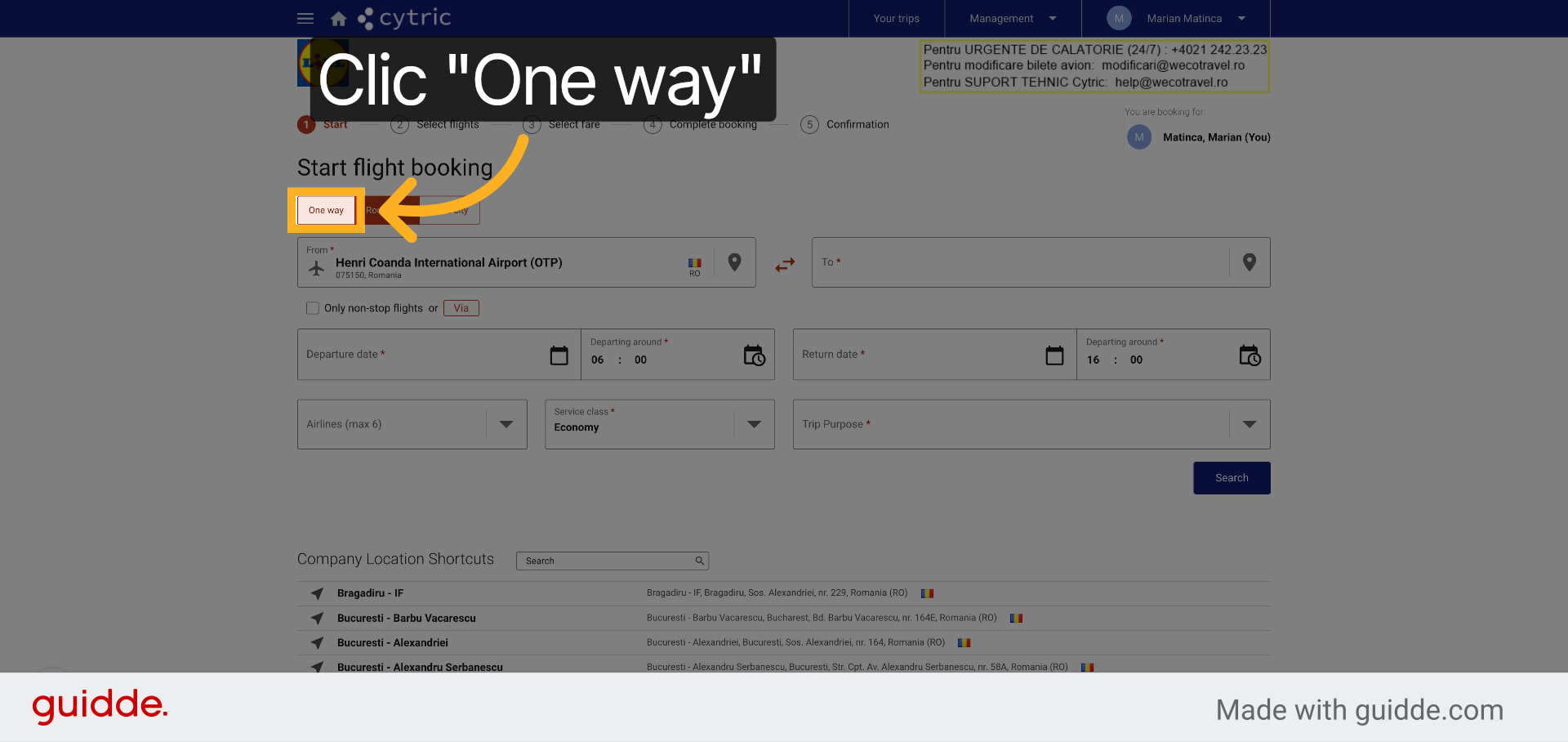Click the Departure date field
The image size is (1568, 742).
pos(439,355)
